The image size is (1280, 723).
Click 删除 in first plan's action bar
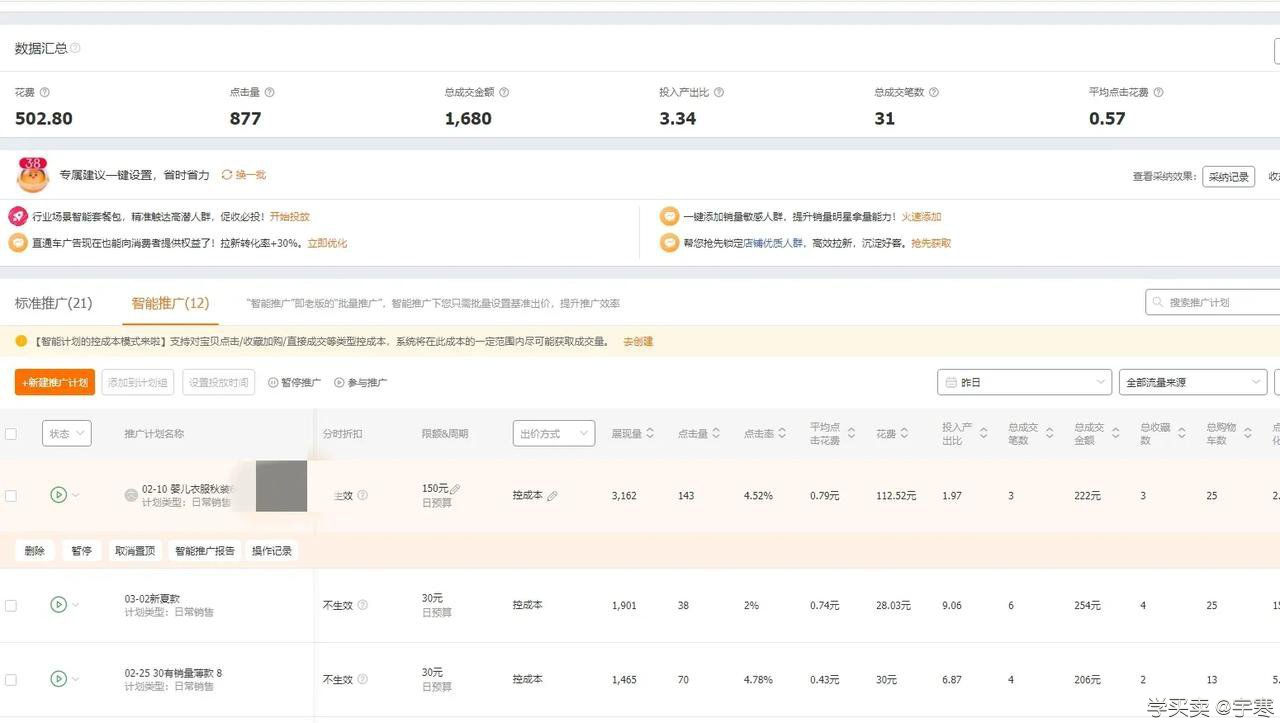35,551
